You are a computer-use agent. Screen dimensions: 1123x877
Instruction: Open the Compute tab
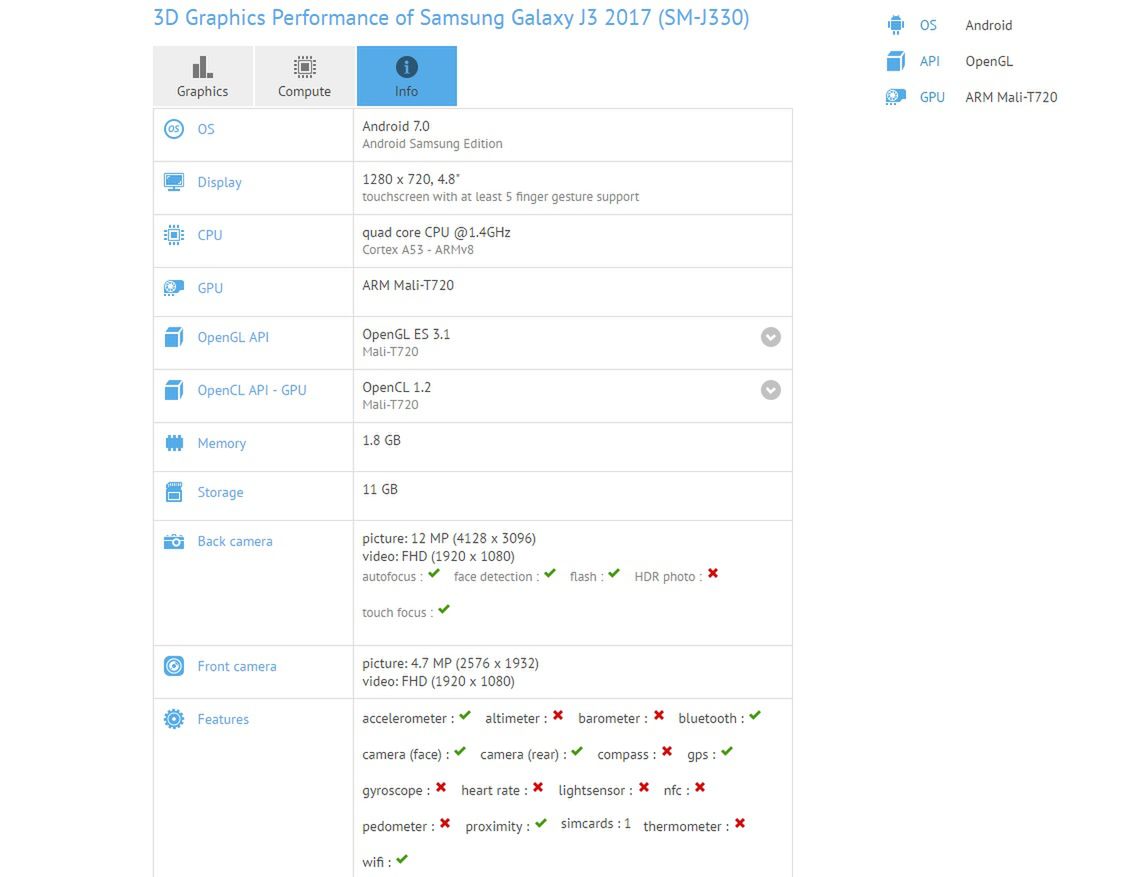[304, 76]
